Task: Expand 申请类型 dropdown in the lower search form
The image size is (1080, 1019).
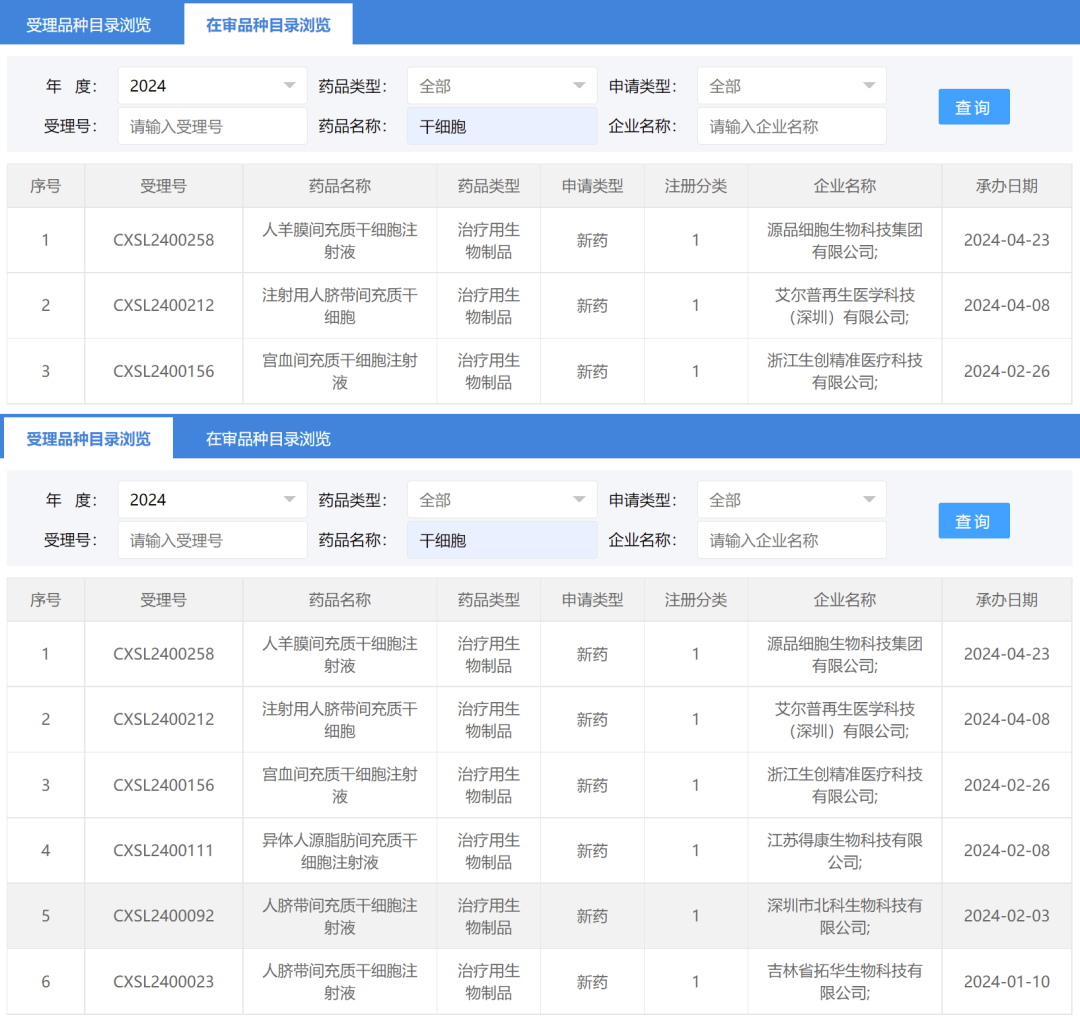Action: tap(791, 500)
